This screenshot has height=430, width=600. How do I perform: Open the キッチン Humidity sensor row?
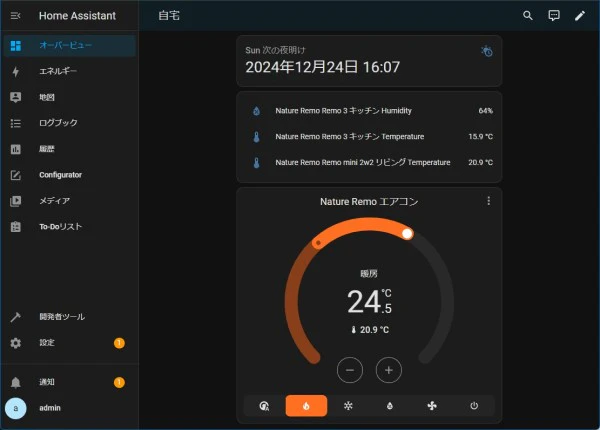coord(369,111)
